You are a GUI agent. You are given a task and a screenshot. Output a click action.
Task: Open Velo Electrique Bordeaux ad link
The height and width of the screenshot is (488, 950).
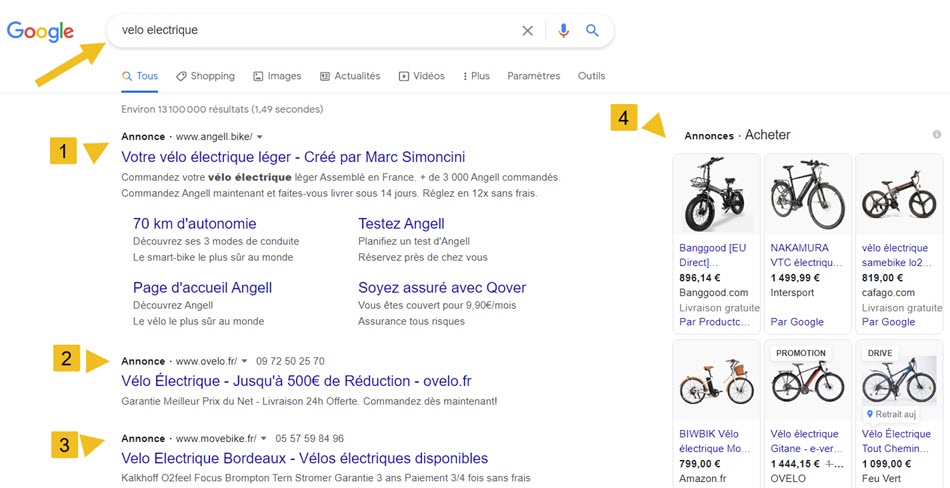tap(305, 458)
